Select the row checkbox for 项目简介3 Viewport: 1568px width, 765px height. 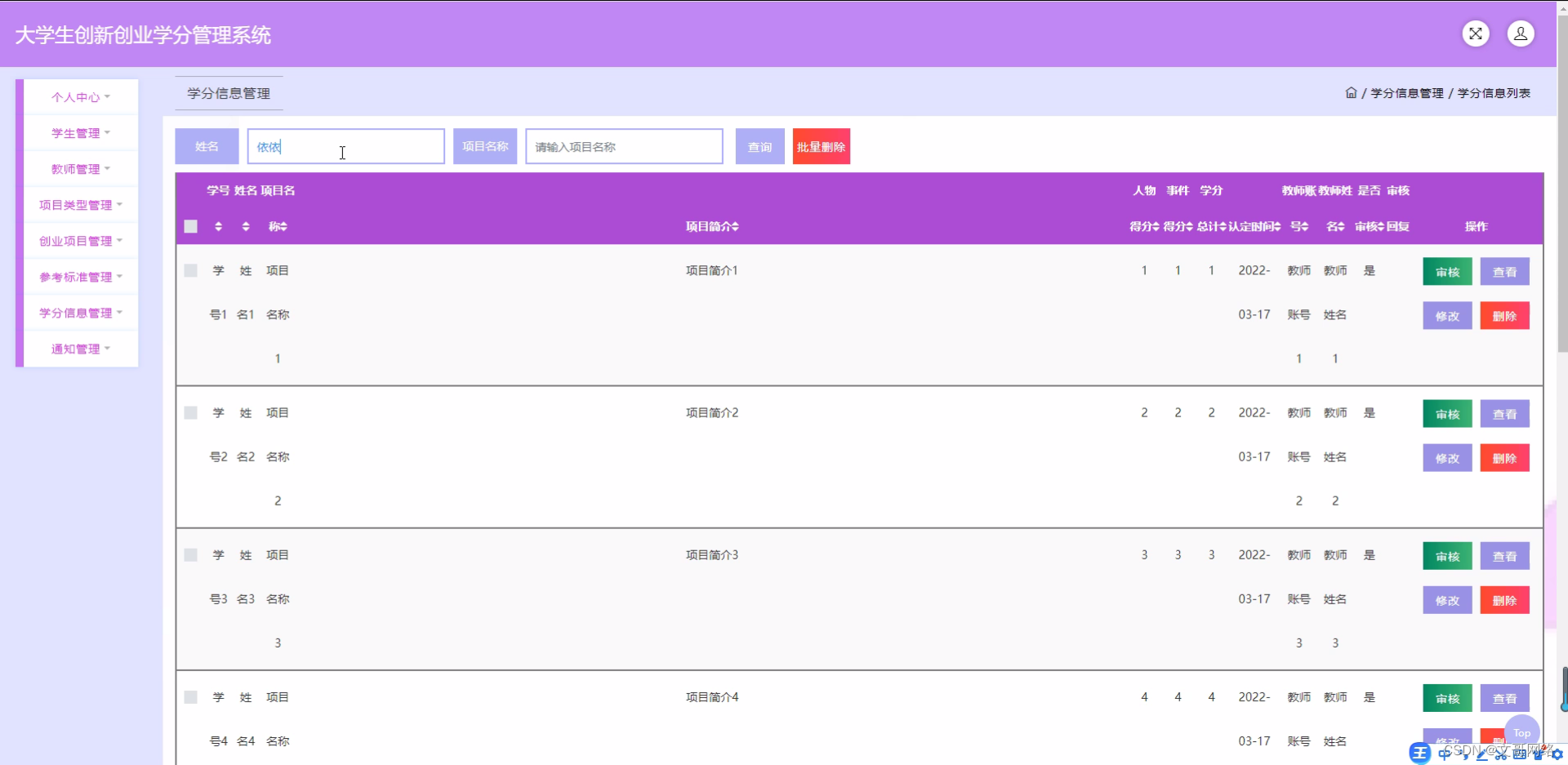(x=191, y=554)
